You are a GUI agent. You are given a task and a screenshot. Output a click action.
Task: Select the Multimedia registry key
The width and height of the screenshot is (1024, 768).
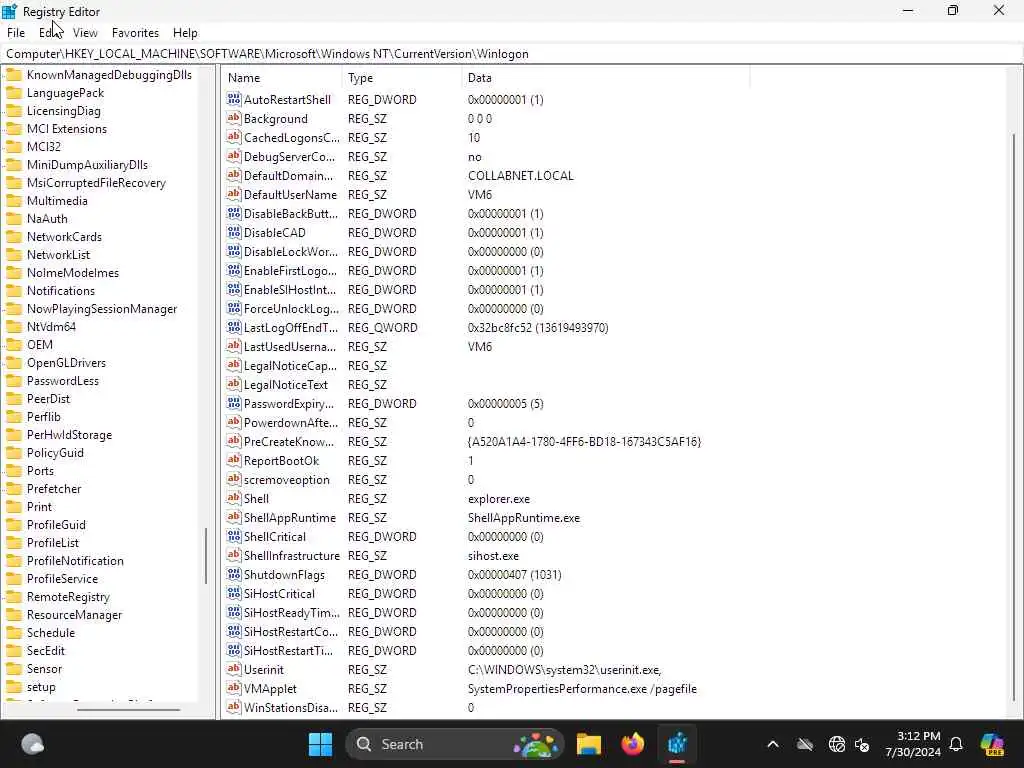click(57, 200)
